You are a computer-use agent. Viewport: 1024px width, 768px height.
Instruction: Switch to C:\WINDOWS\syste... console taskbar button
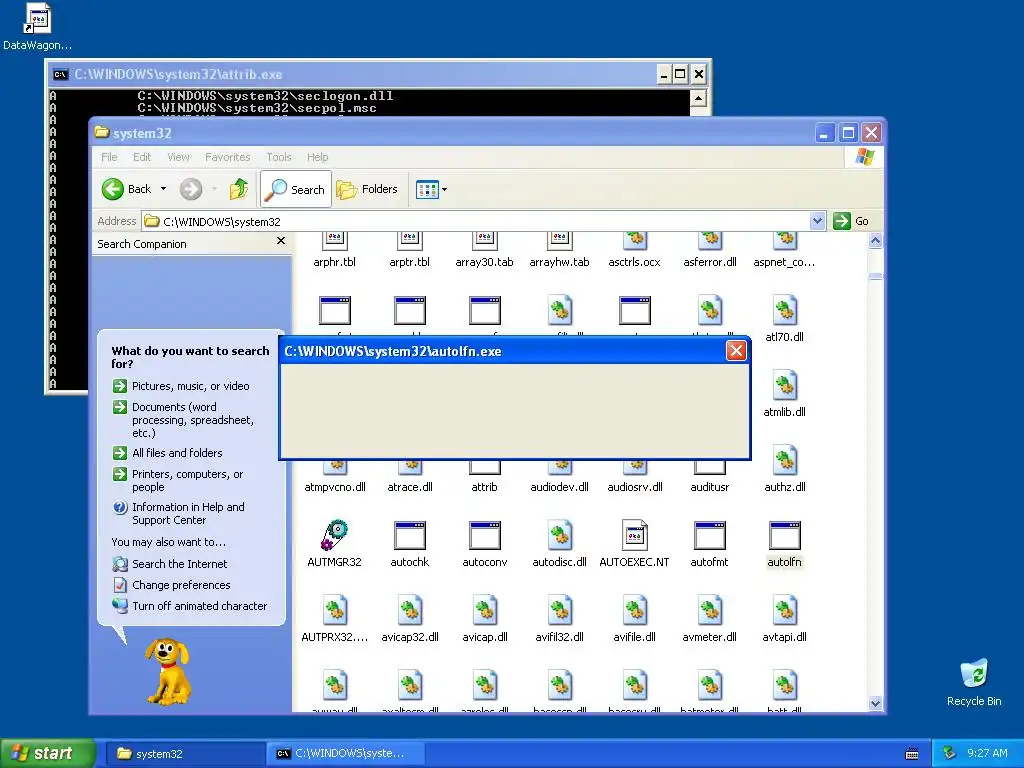[345, 754]
